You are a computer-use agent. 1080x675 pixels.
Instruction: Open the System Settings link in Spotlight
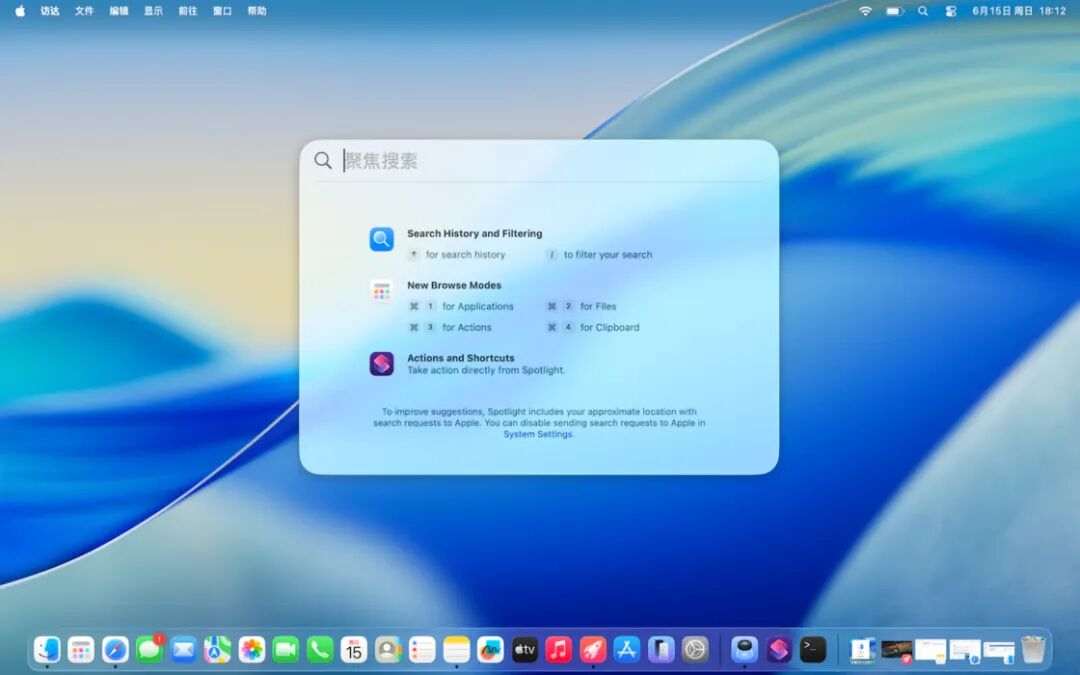[538, 435]
